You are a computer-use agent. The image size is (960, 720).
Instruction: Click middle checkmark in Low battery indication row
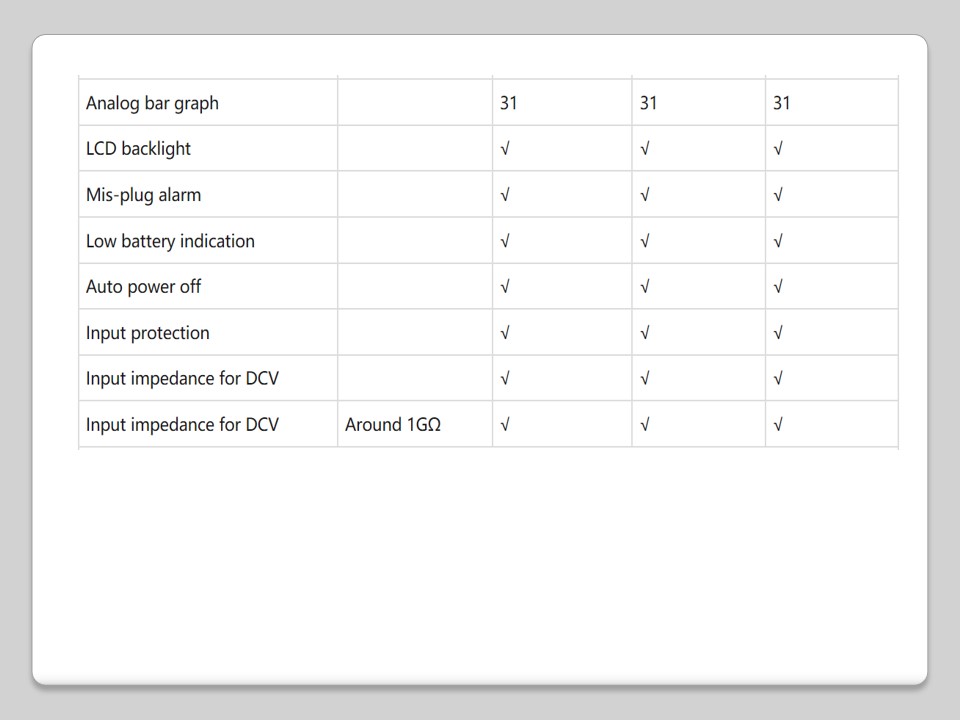(x=645, y=241)
